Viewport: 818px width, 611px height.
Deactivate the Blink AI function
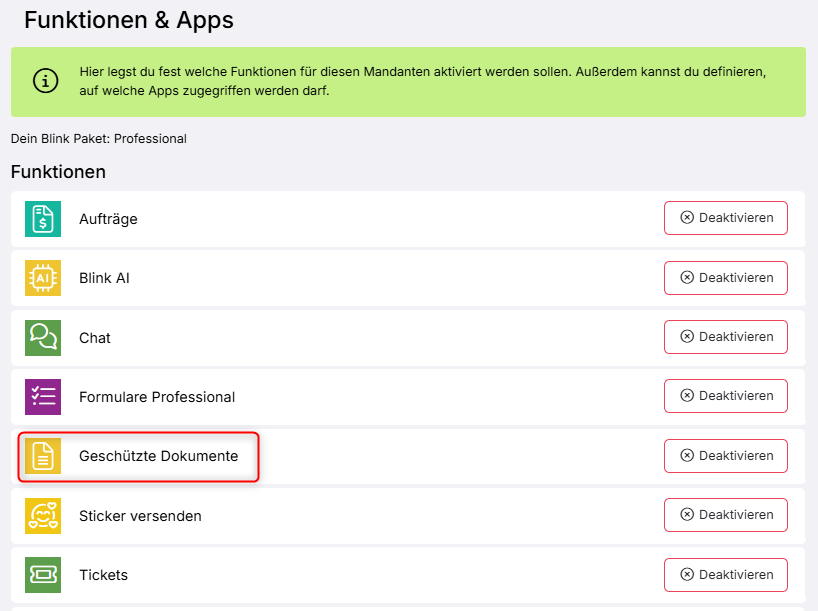pyautogui.click(x=725, y=278)
